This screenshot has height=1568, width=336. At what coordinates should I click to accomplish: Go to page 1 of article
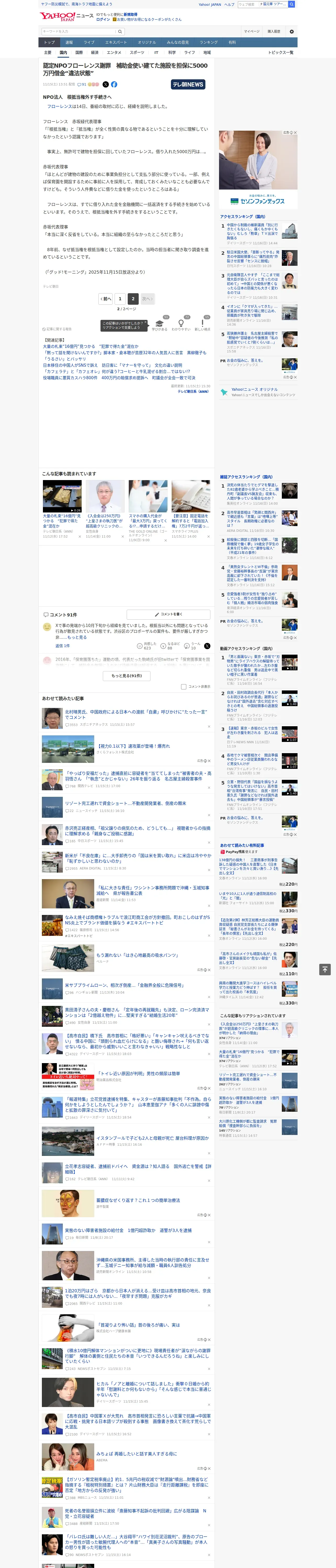[x=120, y=299]
